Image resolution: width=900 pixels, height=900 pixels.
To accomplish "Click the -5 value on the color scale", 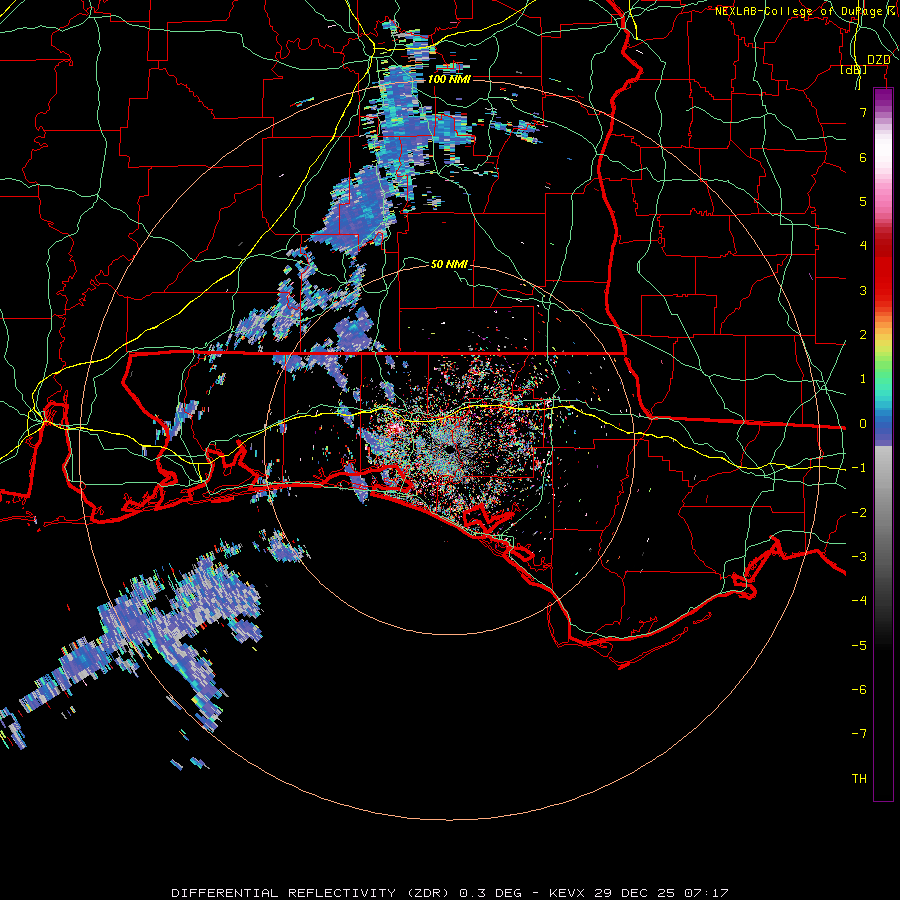I will [859, 646].
